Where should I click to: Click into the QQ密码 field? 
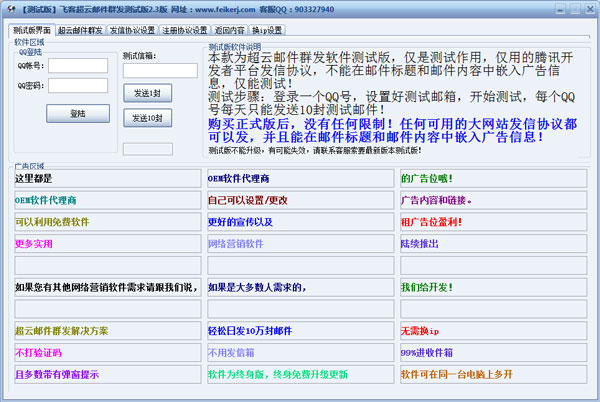pos(78,87)
